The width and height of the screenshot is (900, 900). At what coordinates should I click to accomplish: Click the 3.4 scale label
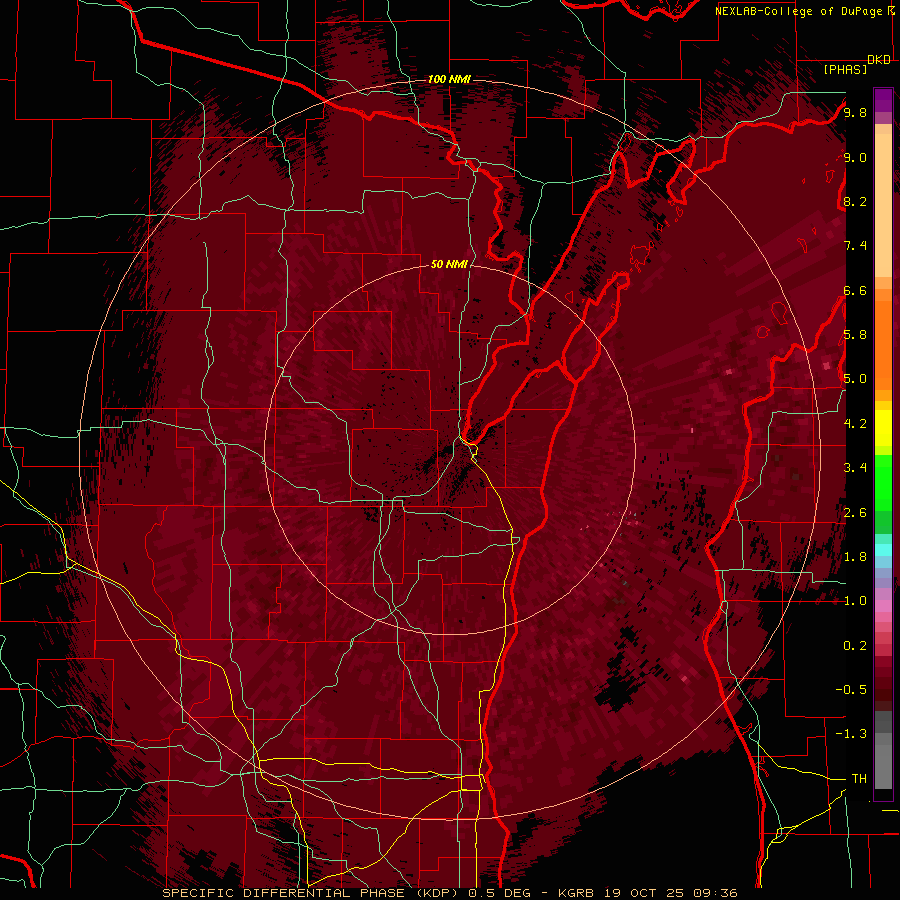pos(855,468)
